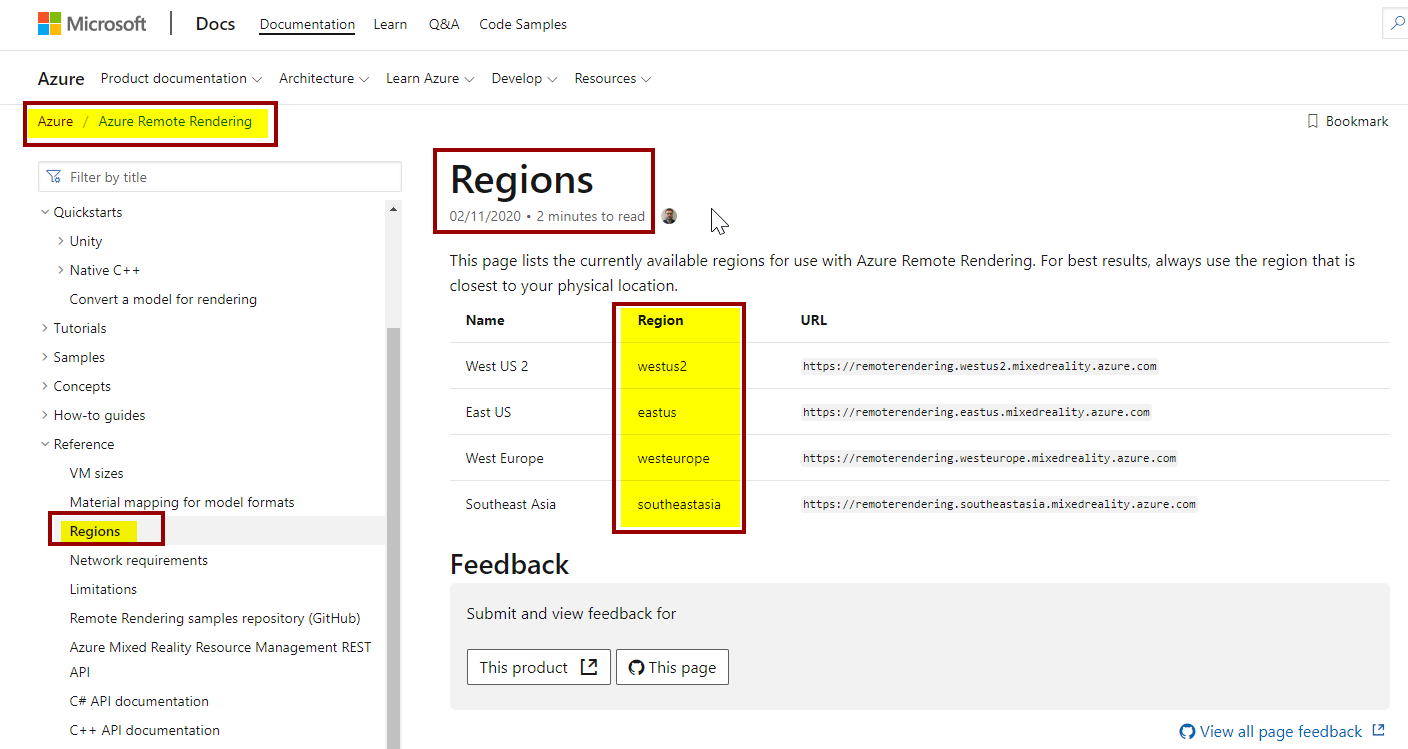The width and height of the screenshot is (1408, 749).
Task: Click the westeurope region cell
Action: tap(674, 458)
